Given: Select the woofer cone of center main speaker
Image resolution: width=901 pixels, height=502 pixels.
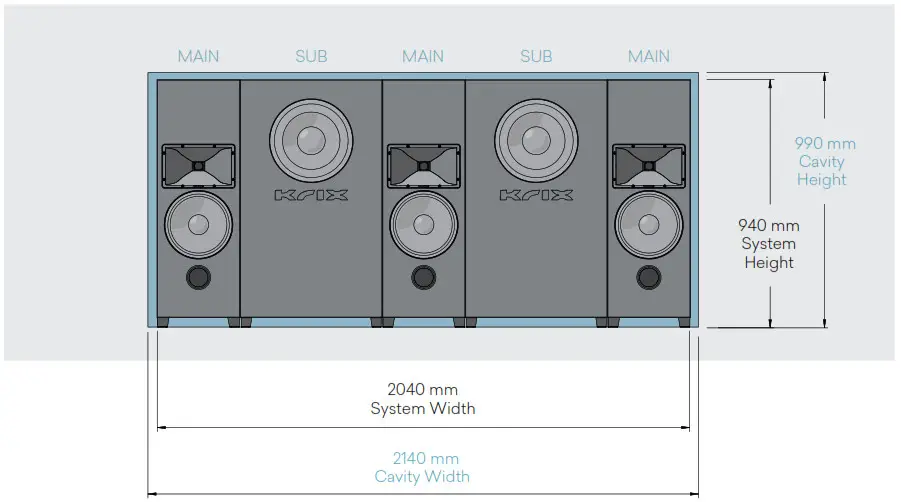Looking at the screenshot, I should [423, 225].
